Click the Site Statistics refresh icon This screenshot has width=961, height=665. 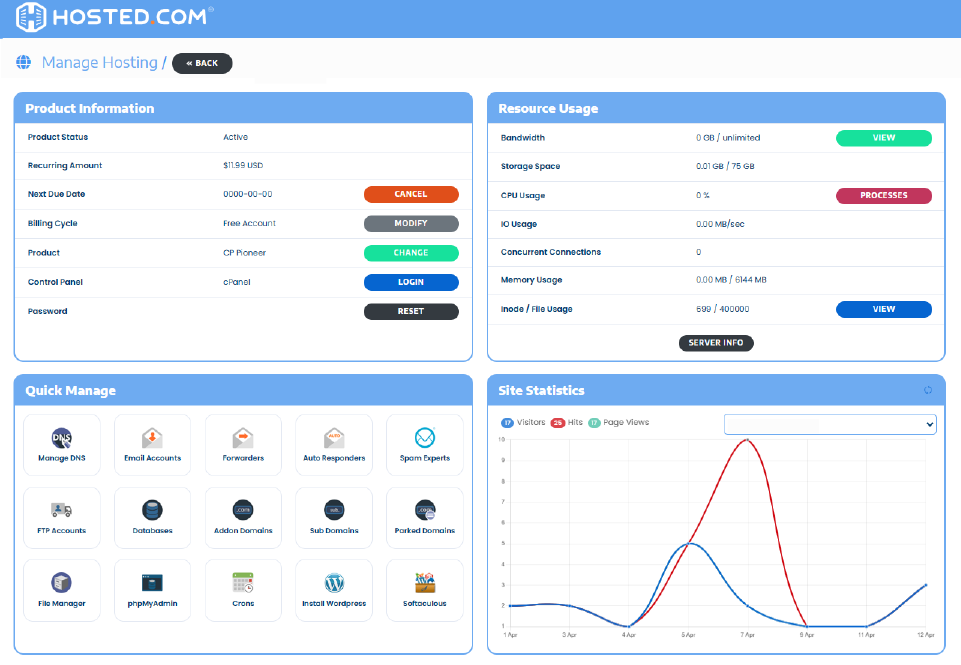coord(928,390)
